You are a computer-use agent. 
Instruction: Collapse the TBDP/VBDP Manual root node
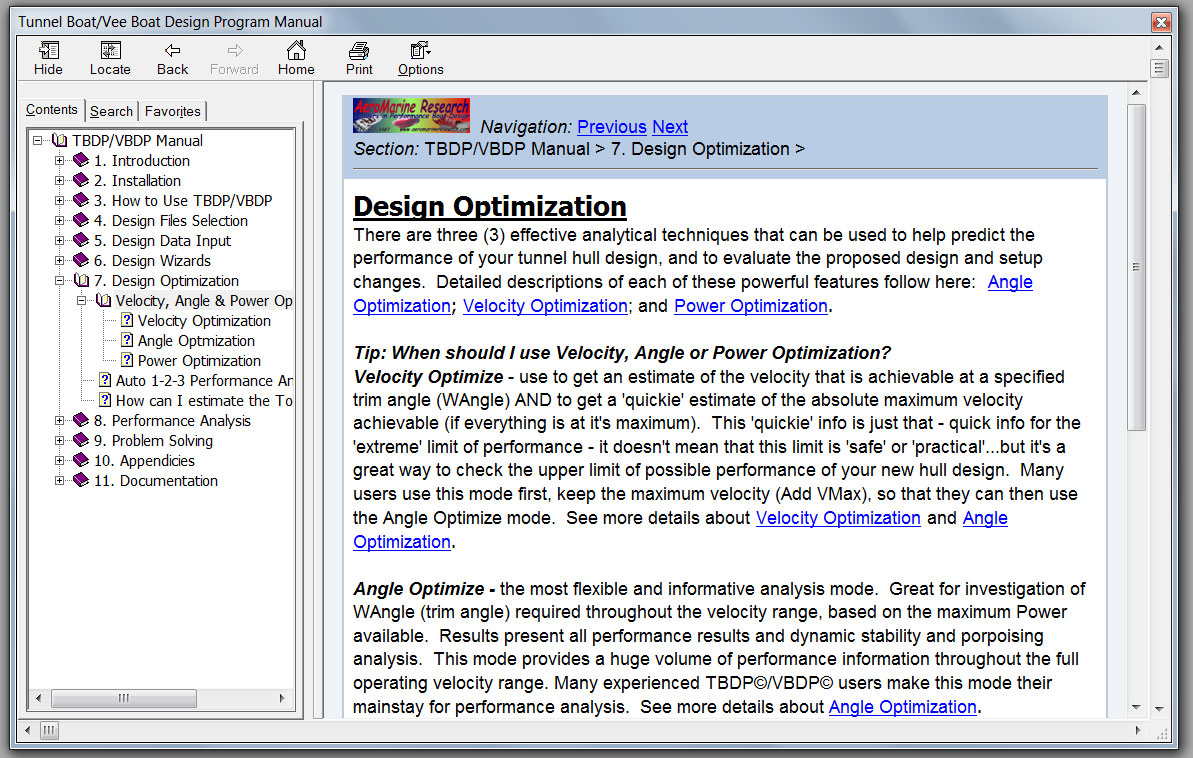37,140
